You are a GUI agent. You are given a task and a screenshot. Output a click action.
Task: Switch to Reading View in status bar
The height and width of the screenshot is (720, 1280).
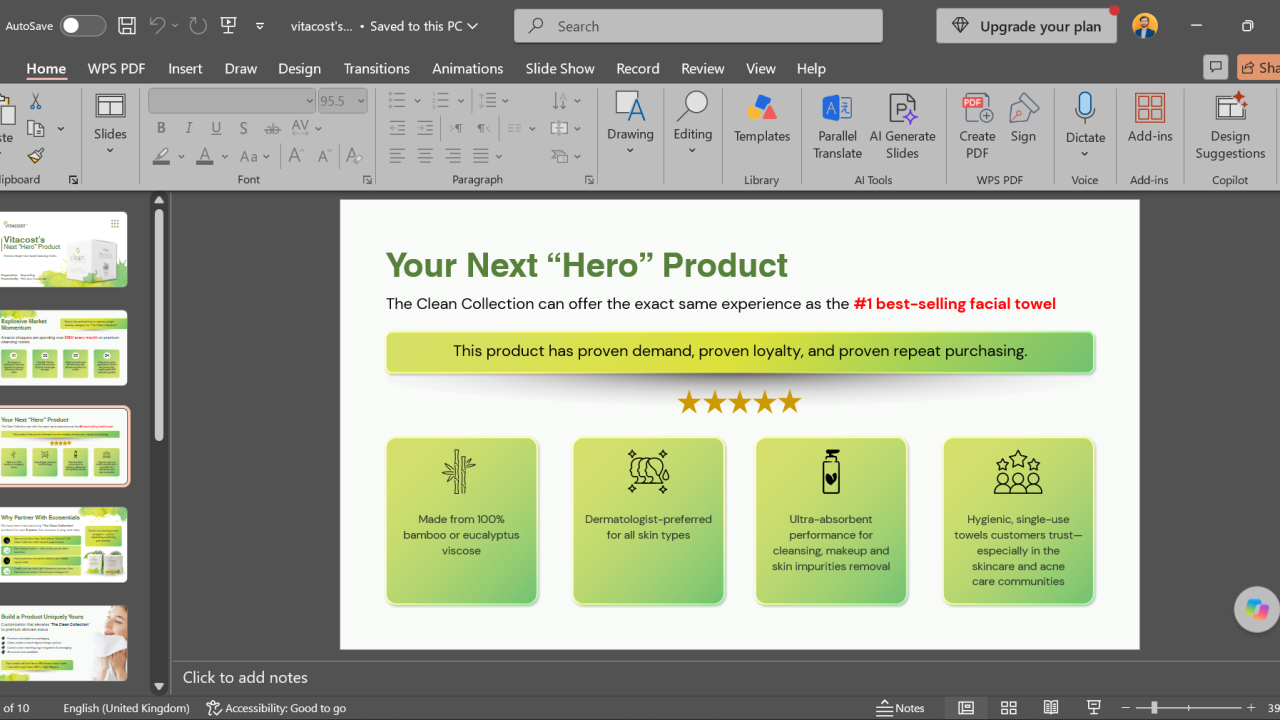[1051, 708]
